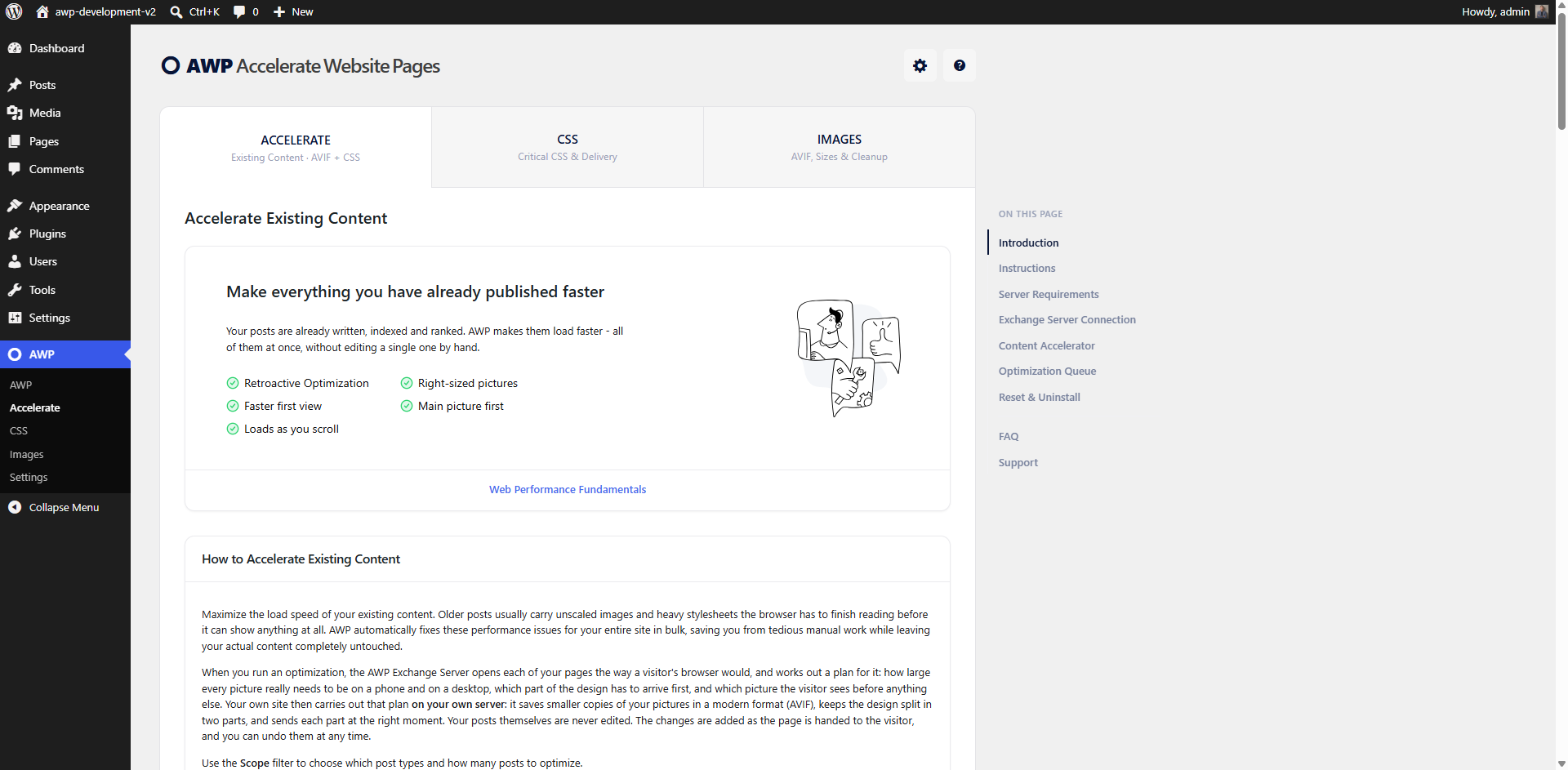
Task: Click the AWP ring logo in page header
Action: [171, 65]
